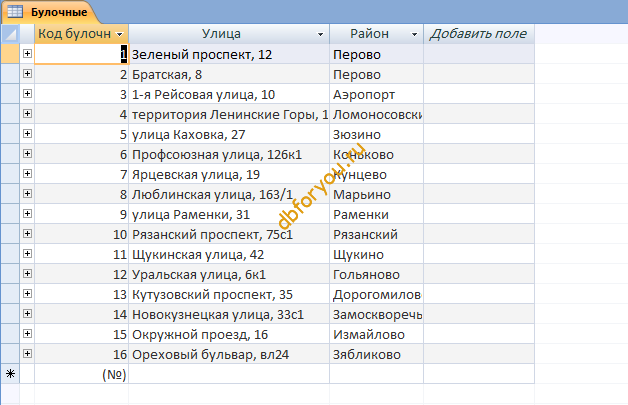Image resolution: width=628 pixels, height=405 pixels.
Task: Select the cell Уральская улица, 6к1
Action: point(229,274)
